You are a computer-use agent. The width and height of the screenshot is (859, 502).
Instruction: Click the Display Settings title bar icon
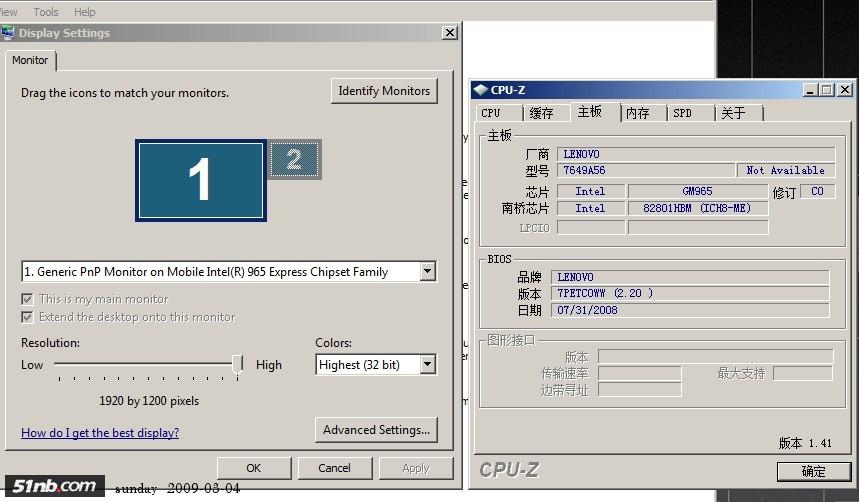pyautogui.click(x=8, y=33)
